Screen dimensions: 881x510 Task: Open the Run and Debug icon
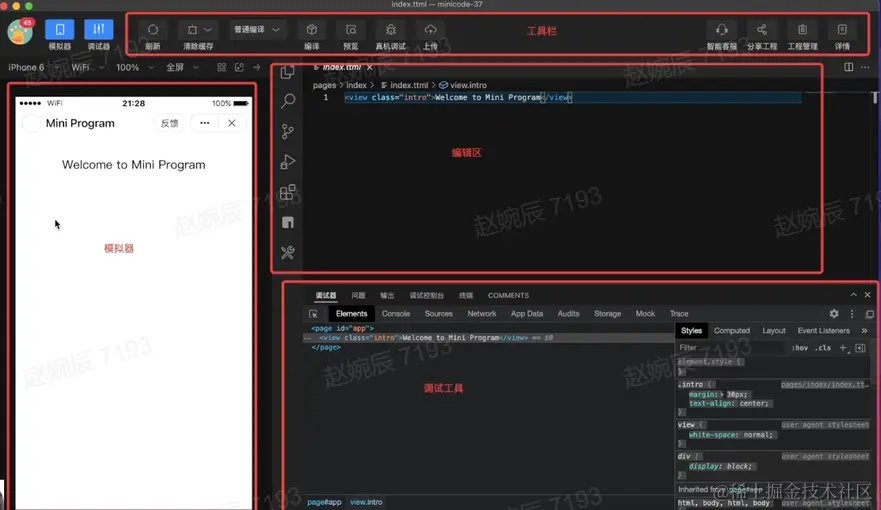pyautogui.click(x=288, y=162)
